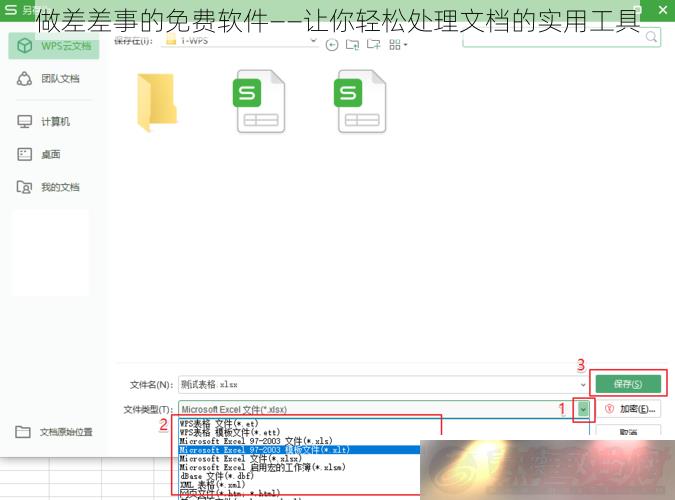Click the 加密(E)... button
Image resolution: width=675 pixels, height=500 pixels.
click(x=629, y=409)
